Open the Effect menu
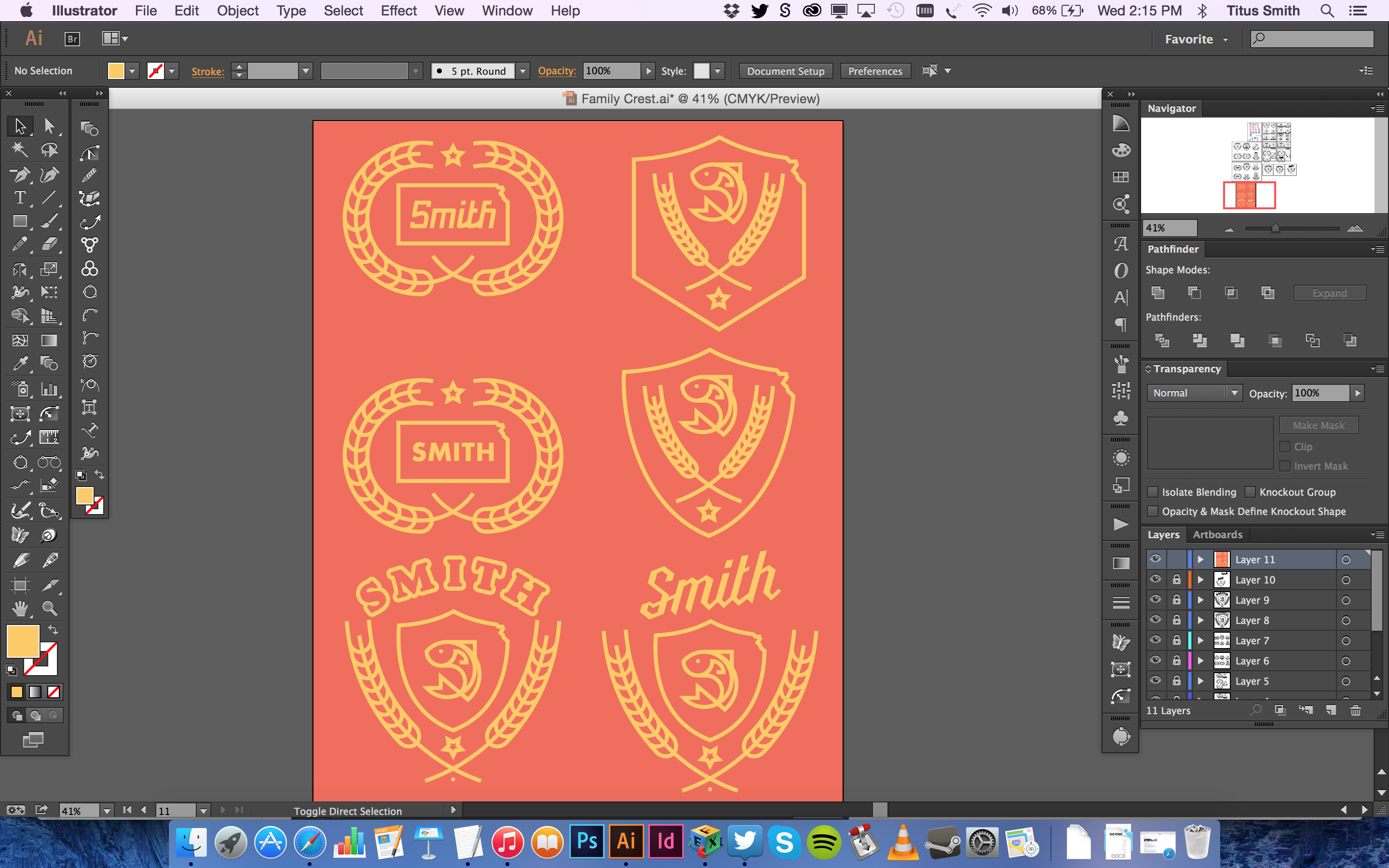The height and width of the screenshot is (868, 1389). [x=398, y=11]
